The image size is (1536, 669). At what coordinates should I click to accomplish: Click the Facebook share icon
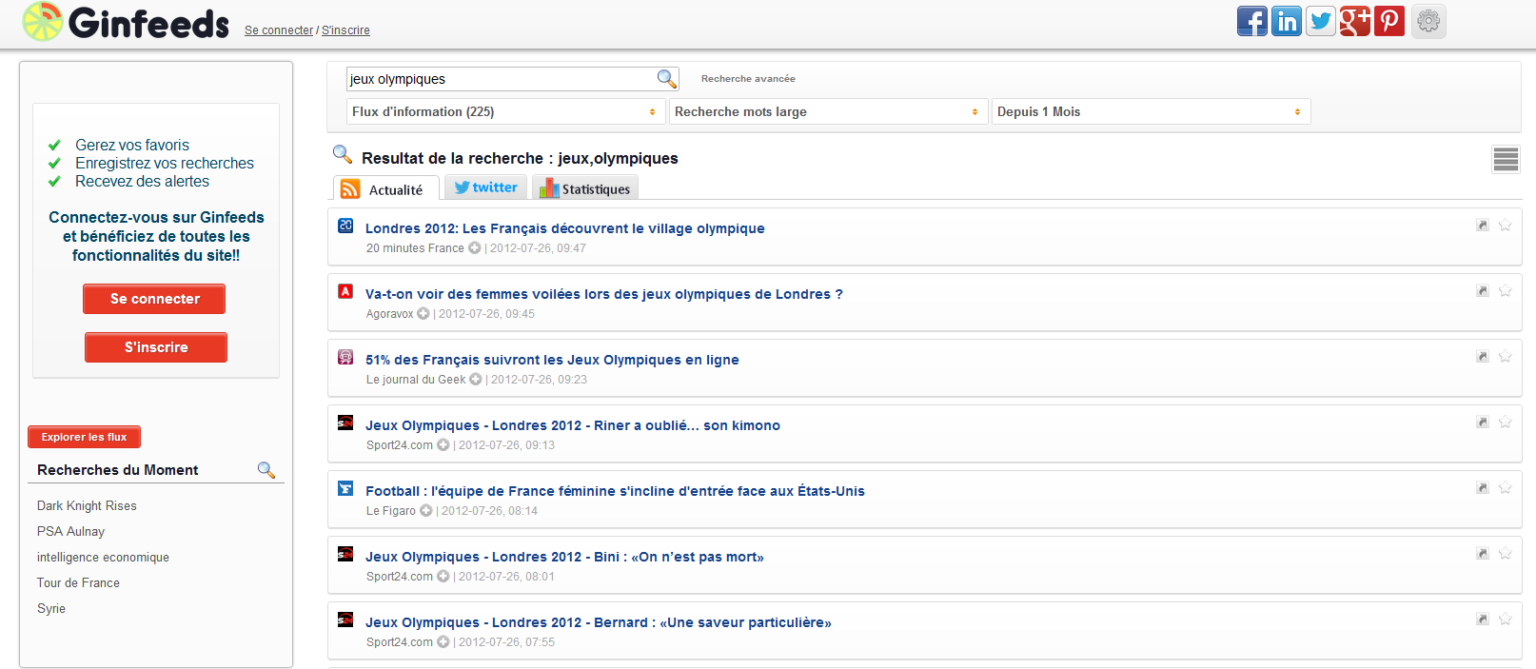pyautogui.click(x=1252, y=21)
